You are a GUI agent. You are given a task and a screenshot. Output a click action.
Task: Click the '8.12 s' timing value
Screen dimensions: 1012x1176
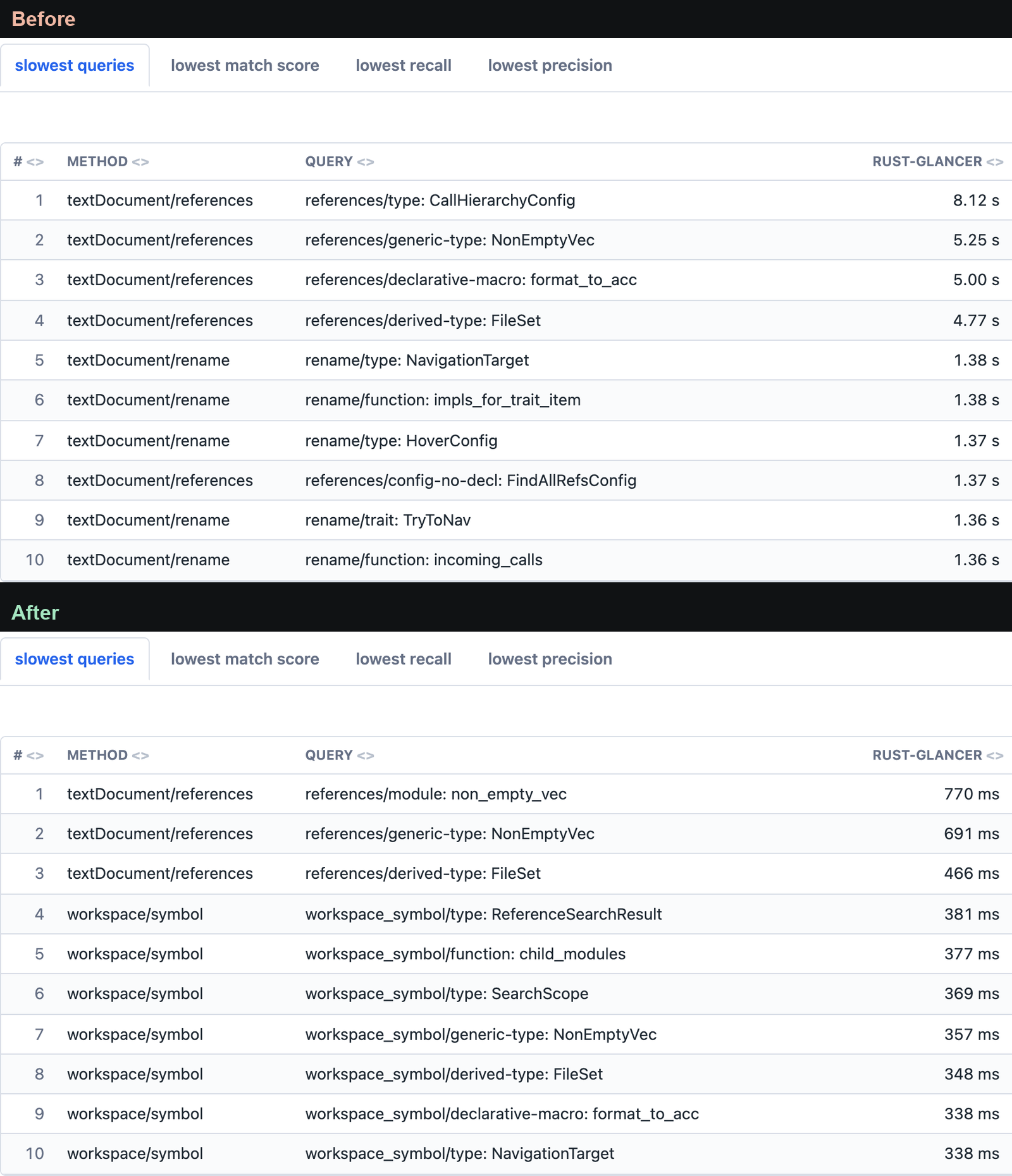pyautogui.click(x=976, y=200)
